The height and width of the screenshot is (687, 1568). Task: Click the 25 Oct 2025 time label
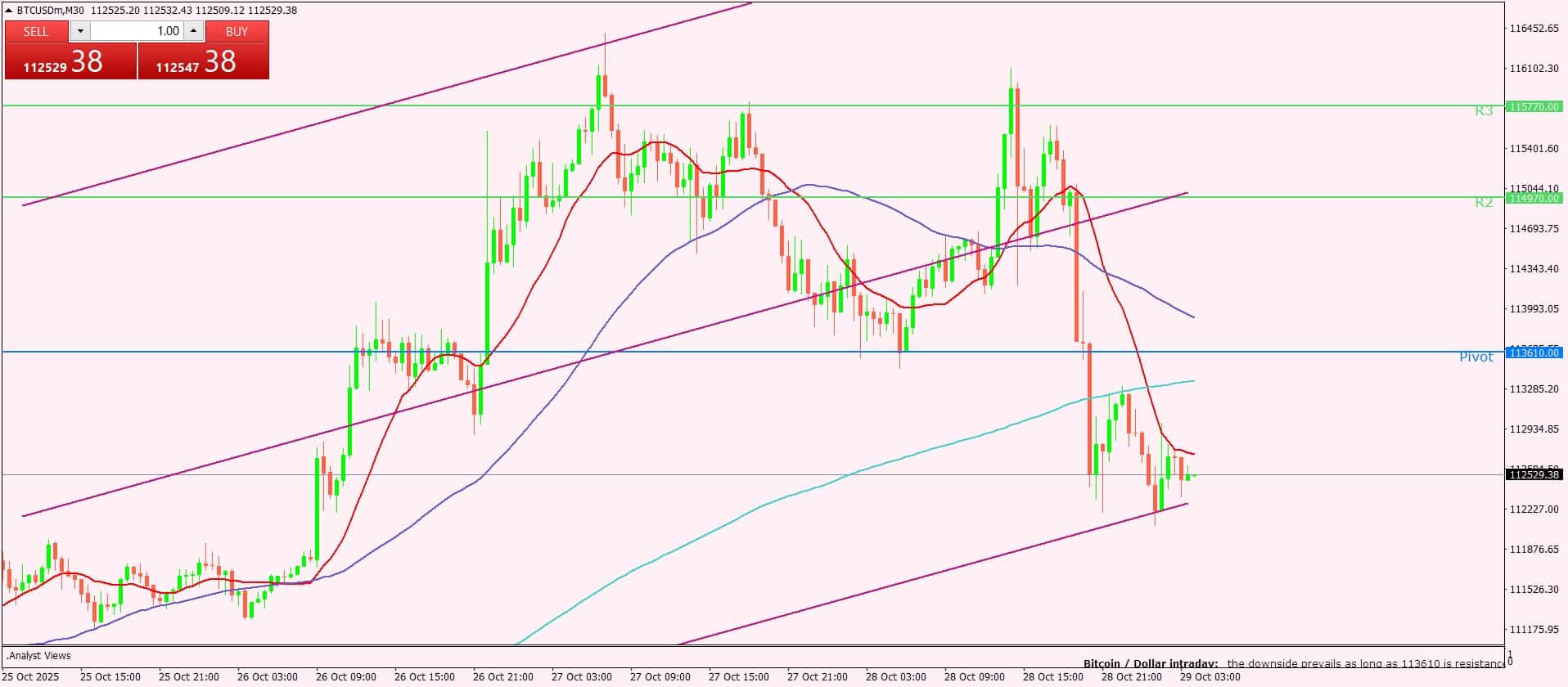[32, 677]
